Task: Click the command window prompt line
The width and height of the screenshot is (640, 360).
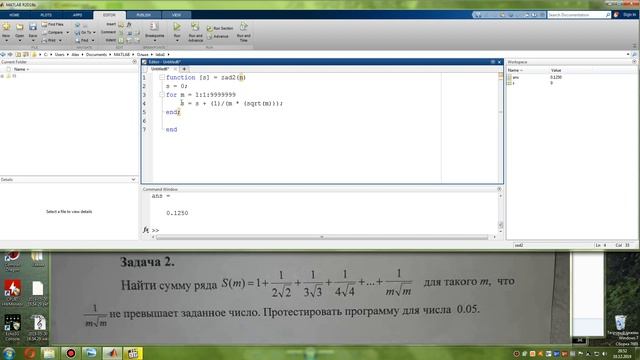Action: (x=322, y=230)
